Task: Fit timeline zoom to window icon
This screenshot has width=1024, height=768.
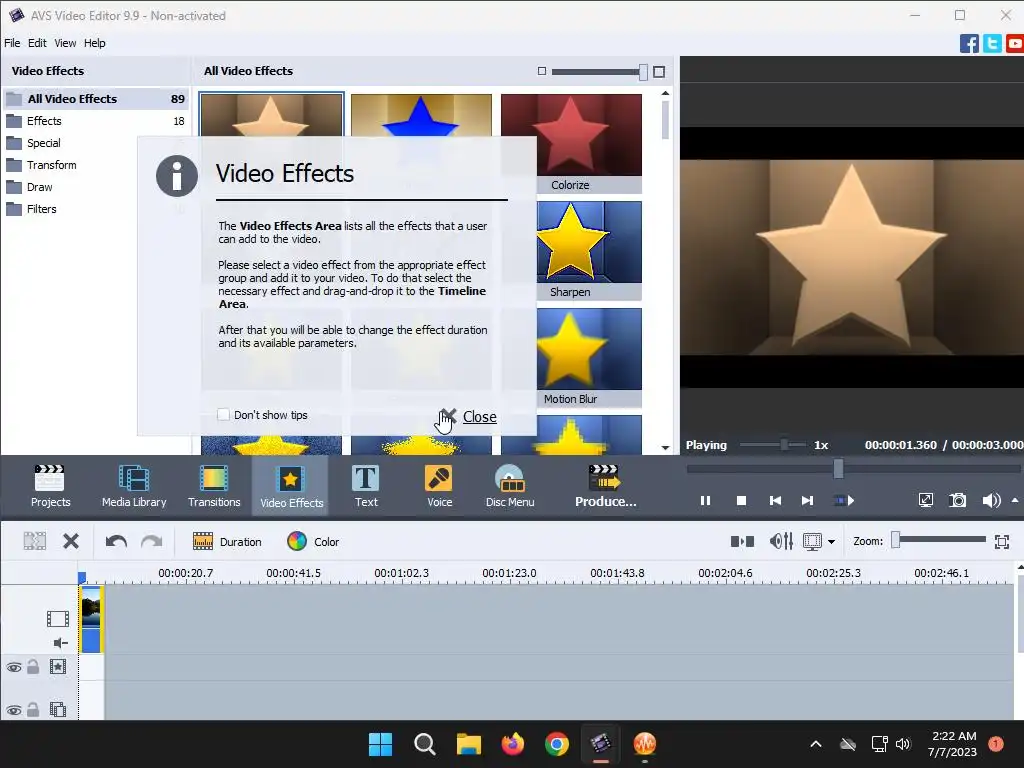Action: click(x=1002, y=541)
